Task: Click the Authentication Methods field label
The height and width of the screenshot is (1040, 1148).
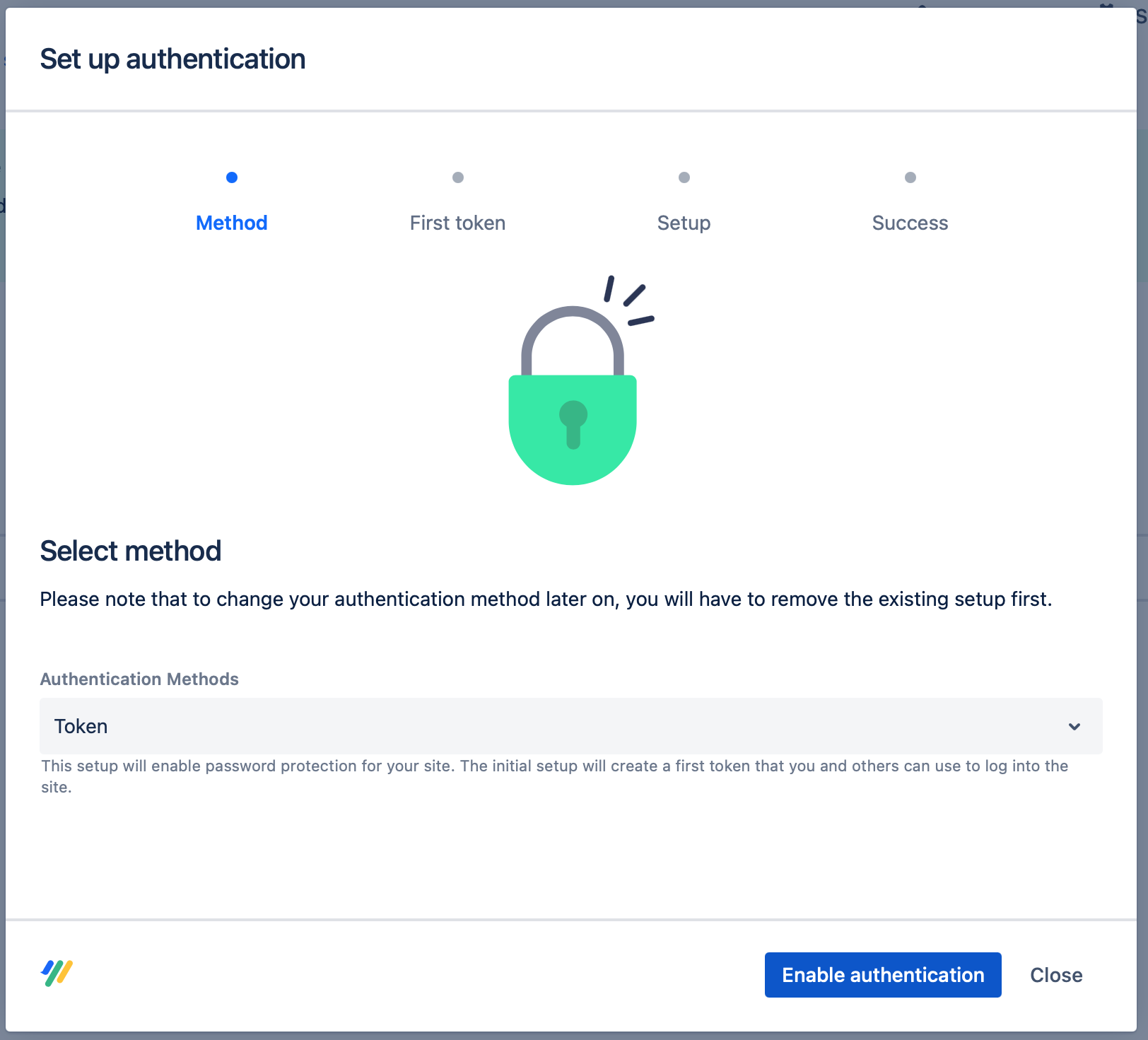Action: (x=139, y=679)
